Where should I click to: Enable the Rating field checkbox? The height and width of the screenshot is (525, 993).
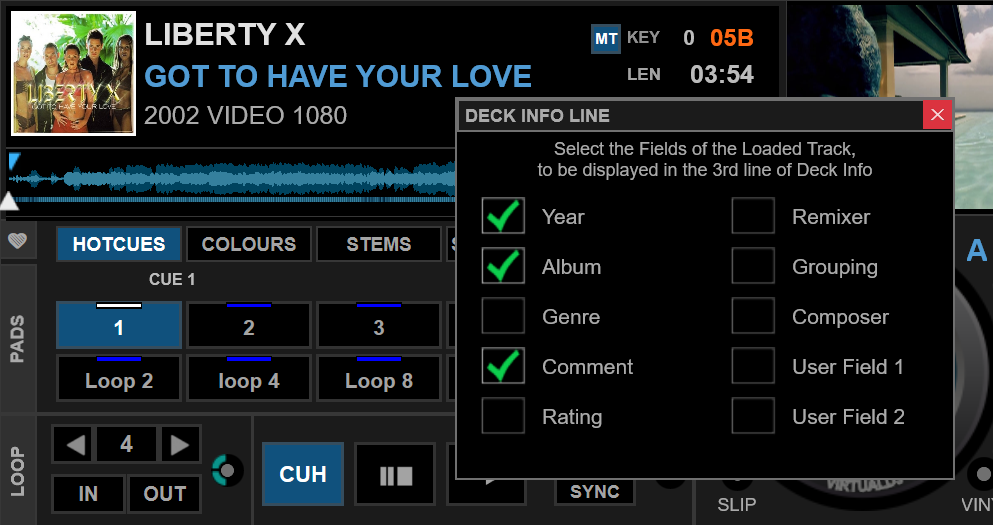[503, 416]
